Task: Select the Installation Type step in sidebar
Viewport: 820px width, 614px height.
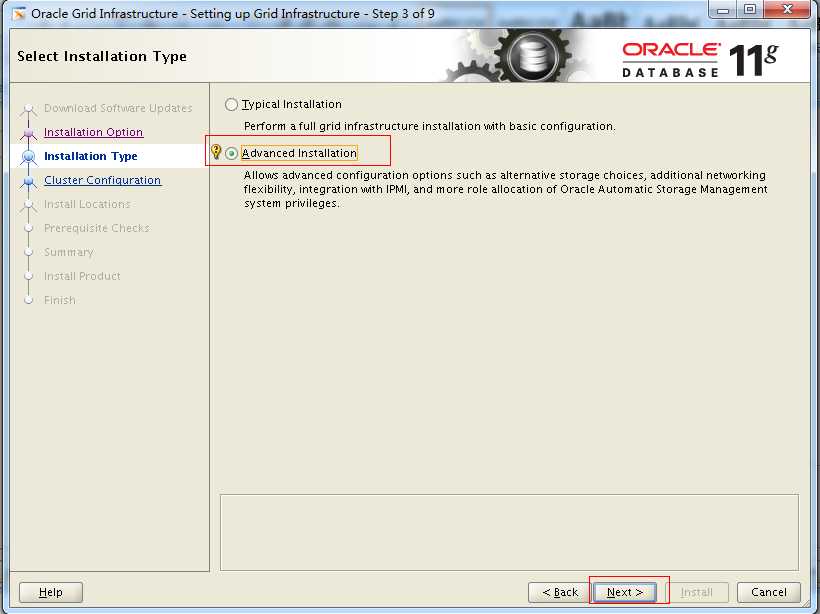Action: tap(90, 156)
